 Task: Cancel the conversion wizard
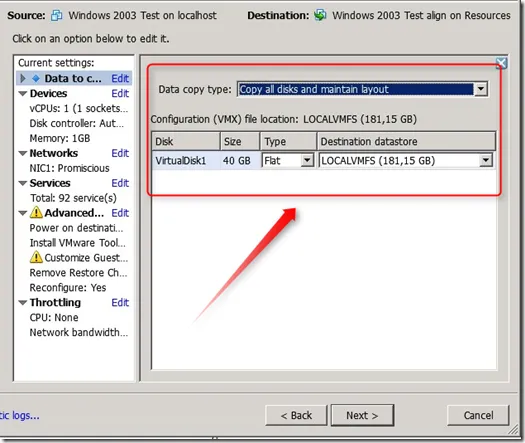pyautogui.click(x=478, y=416)
